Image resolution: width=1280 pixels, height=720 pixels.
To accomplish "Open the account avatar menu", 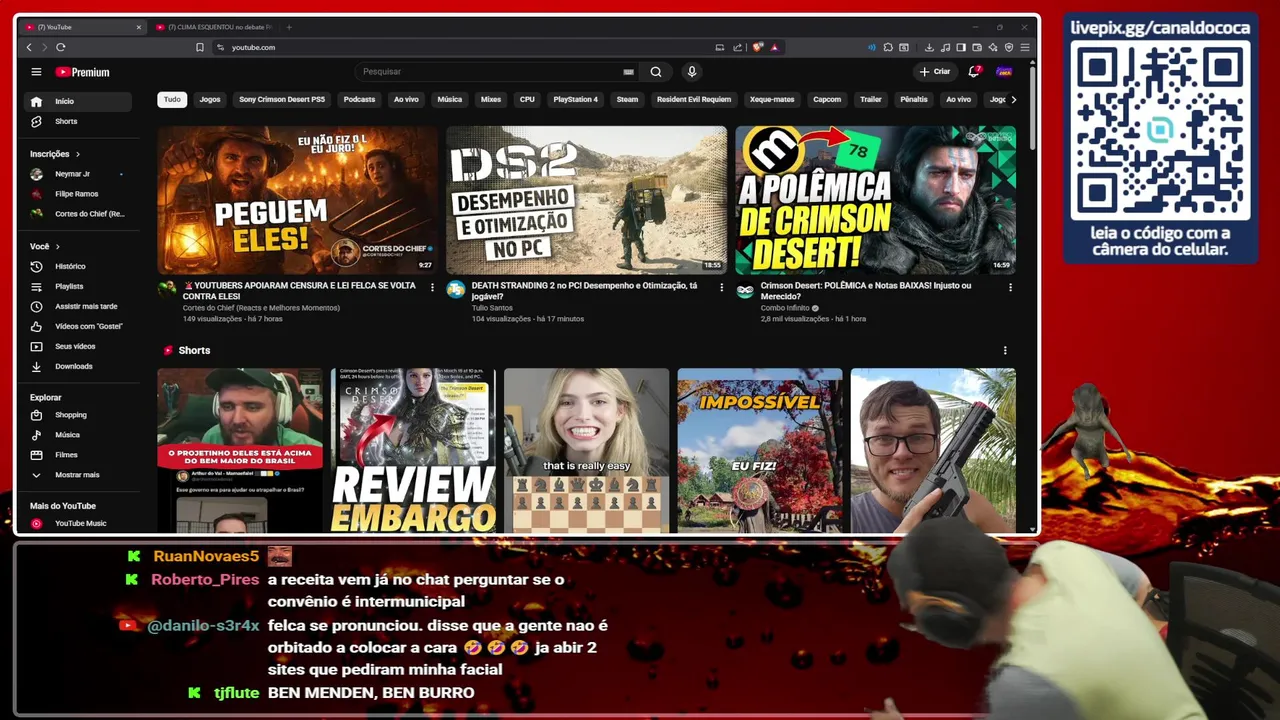I will click(x=1004, y=72).
